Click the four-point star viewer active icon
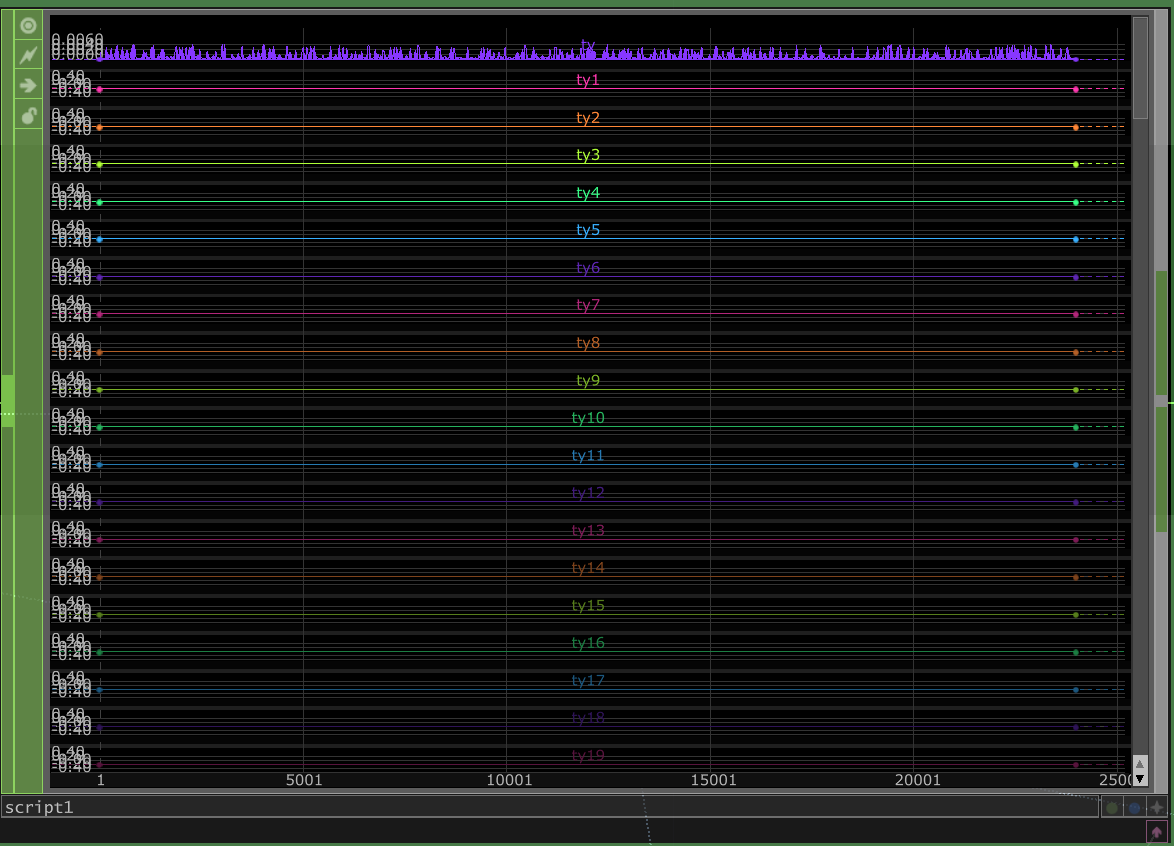This screenshot has height=846, width=1174. click(1157, 807)
